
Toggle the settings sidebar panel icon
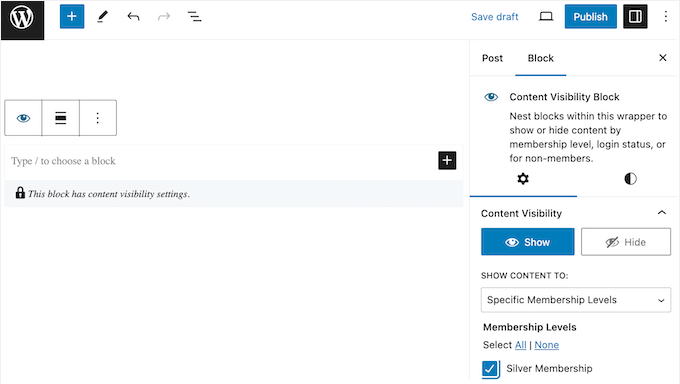635,16
